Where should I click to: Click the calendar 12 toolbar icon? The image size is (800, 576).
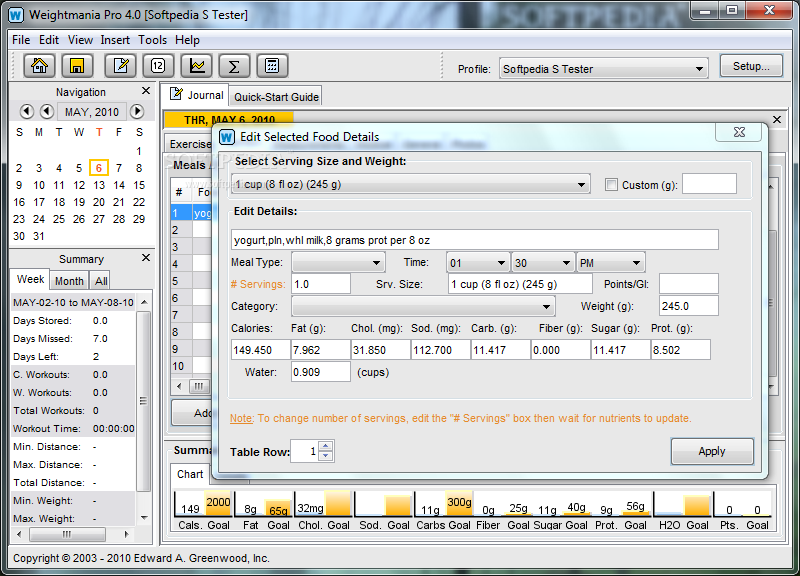coord(158,66)
